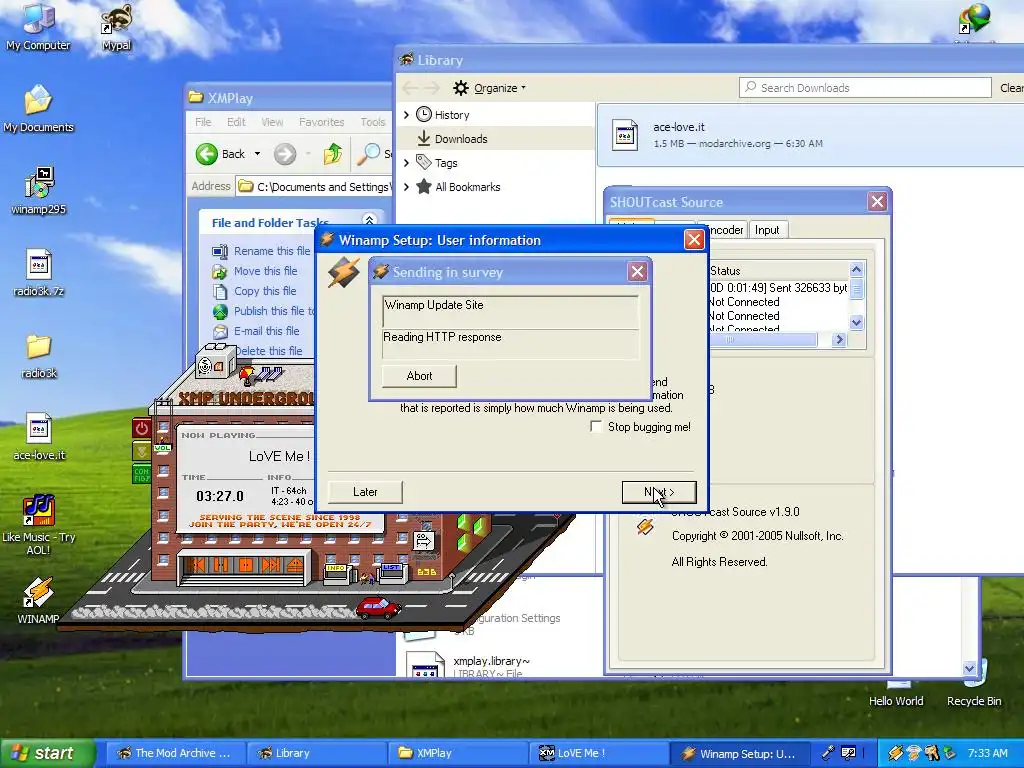The width and height of the screenshot is (1024, 768).
Task: Open the Organize dropdown in Library window
Action: click(x=489, y=88)
